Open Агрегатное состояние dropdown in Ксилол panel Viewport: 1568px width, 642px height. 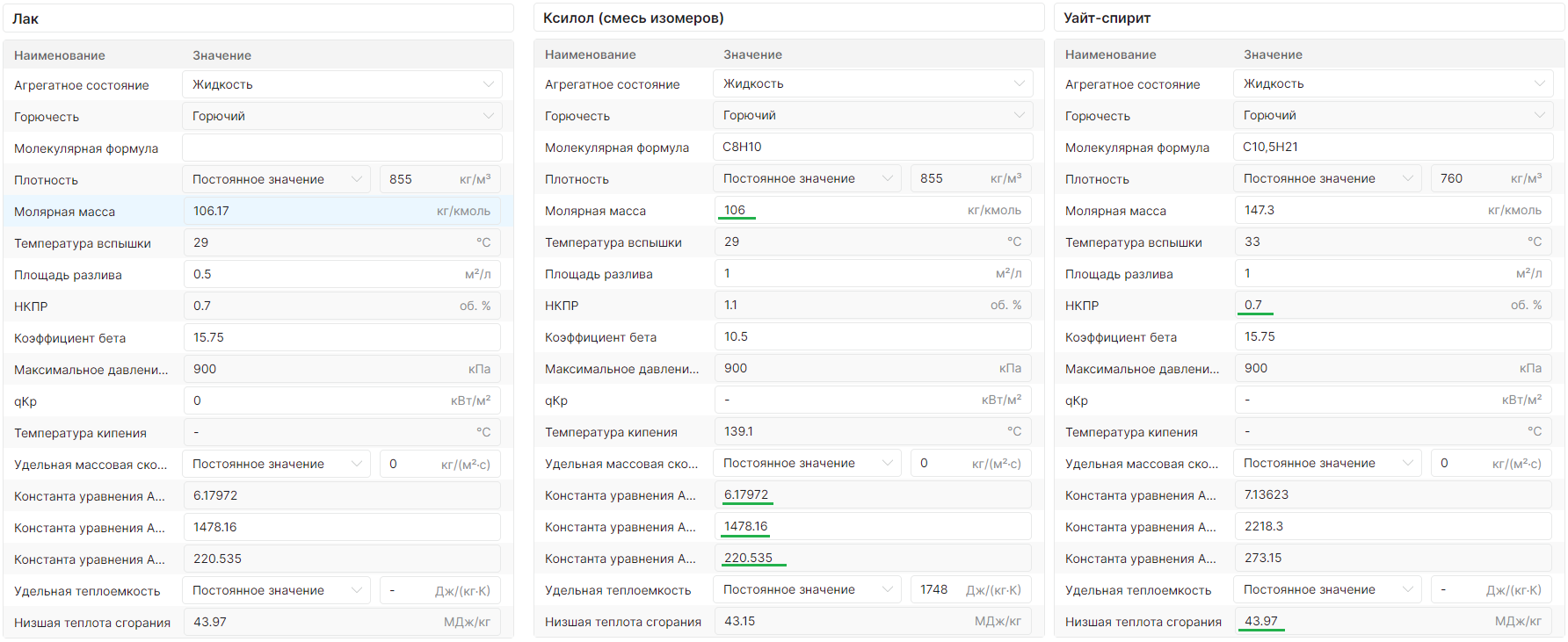pos(873,83)
